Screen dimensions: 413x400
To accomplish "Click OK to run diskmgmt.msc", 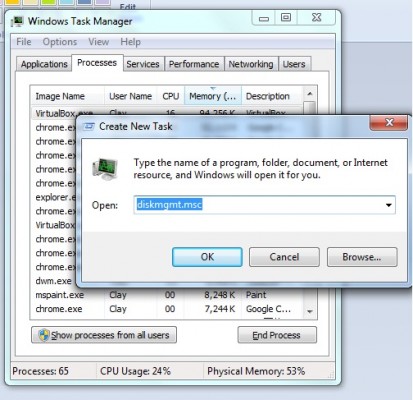I will pos(207,257).
